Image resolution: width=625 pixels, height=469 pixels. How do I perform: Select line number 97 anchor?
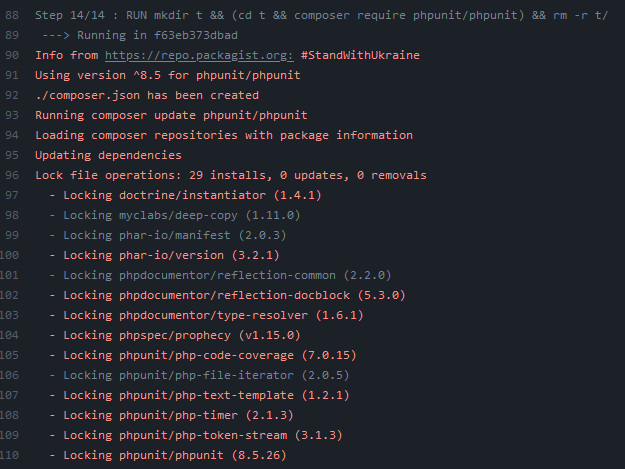12,195
